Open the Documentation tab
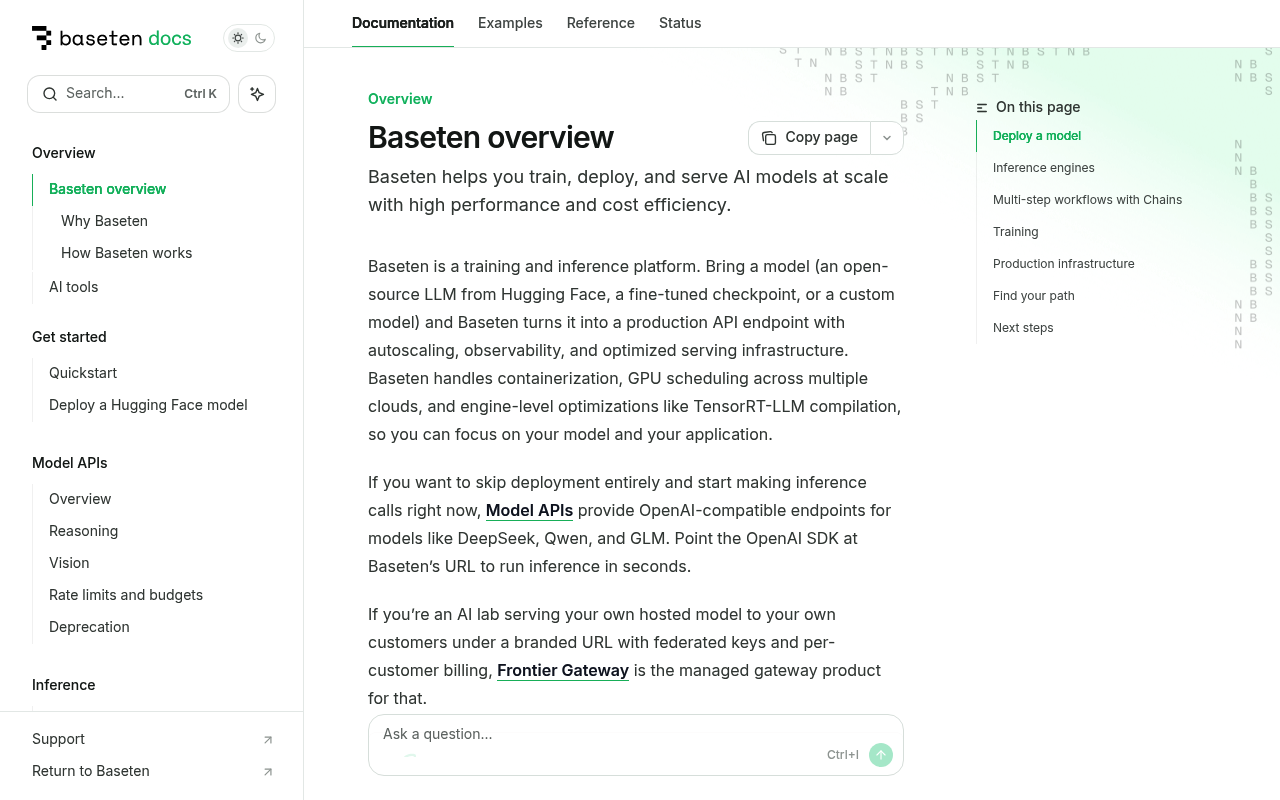Image resolution: width=1280 pixels, height=800 pixels. tap(403, 23)
